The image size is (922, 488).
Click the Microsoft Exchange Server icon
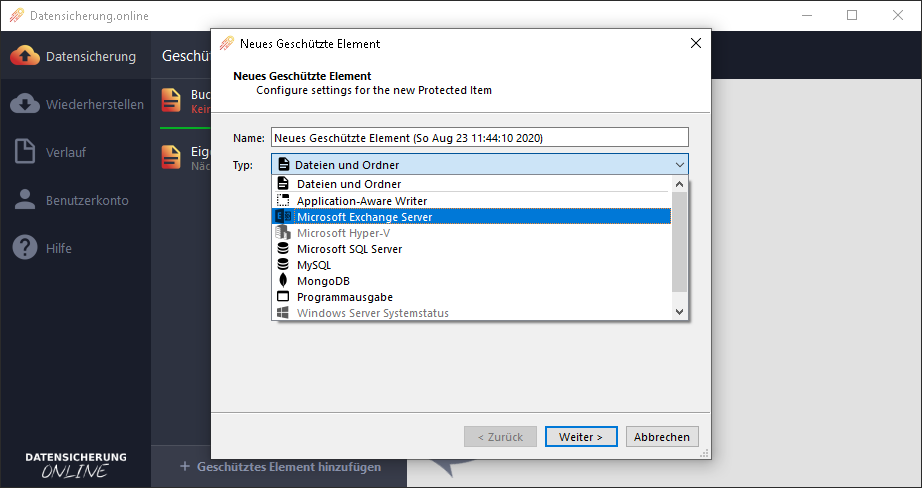click(283, 216)
